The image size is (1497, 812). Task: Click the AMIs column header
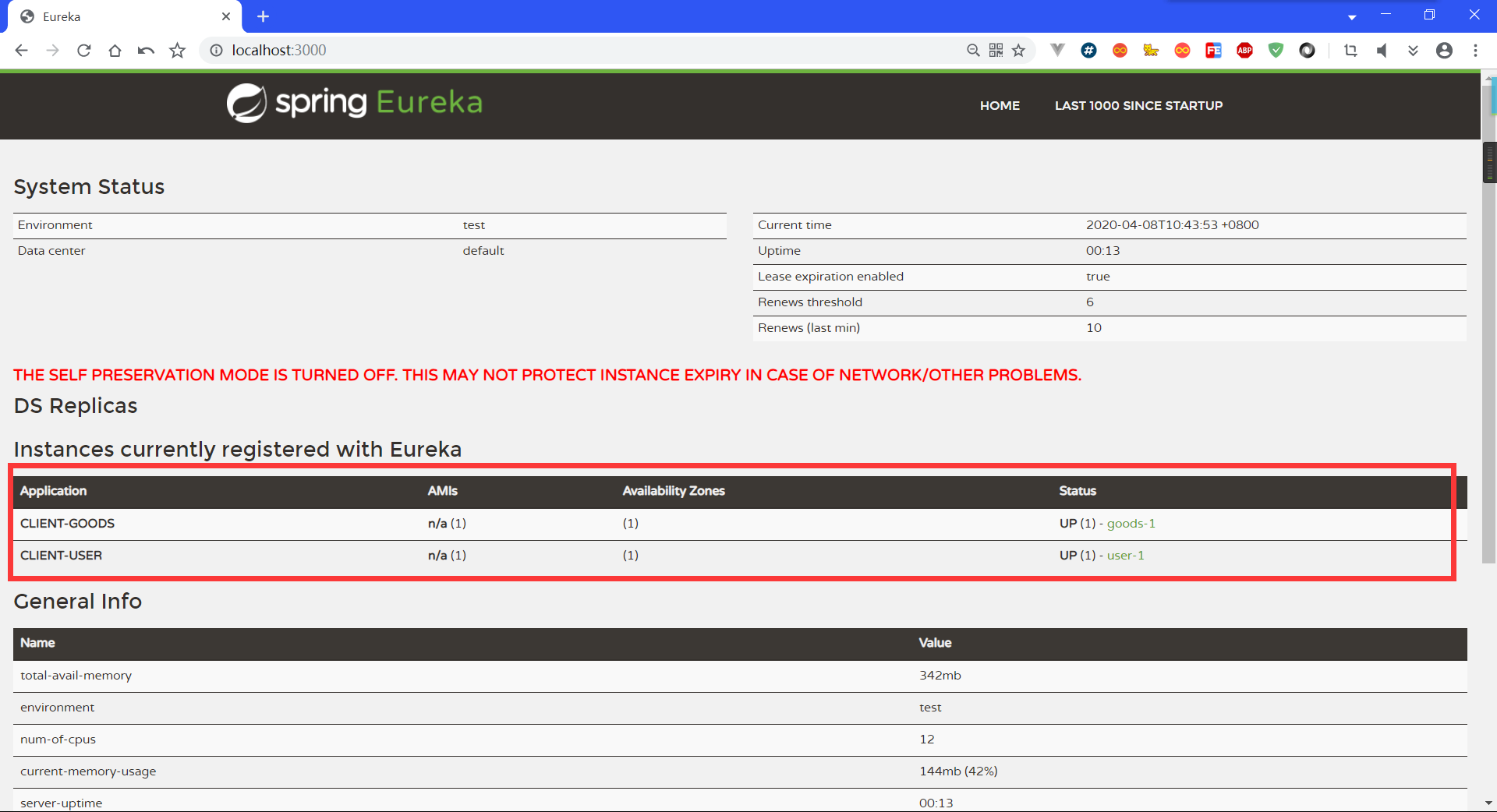[x=442, y=491]
